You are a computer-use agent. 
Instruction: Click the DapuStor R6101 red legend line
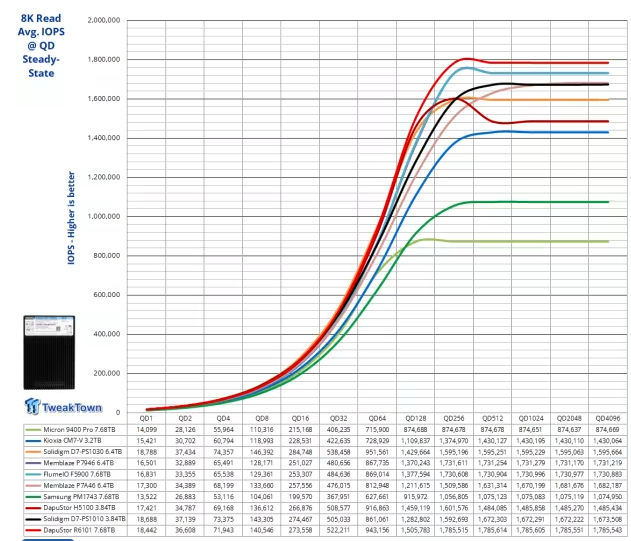tap(33, 531)
